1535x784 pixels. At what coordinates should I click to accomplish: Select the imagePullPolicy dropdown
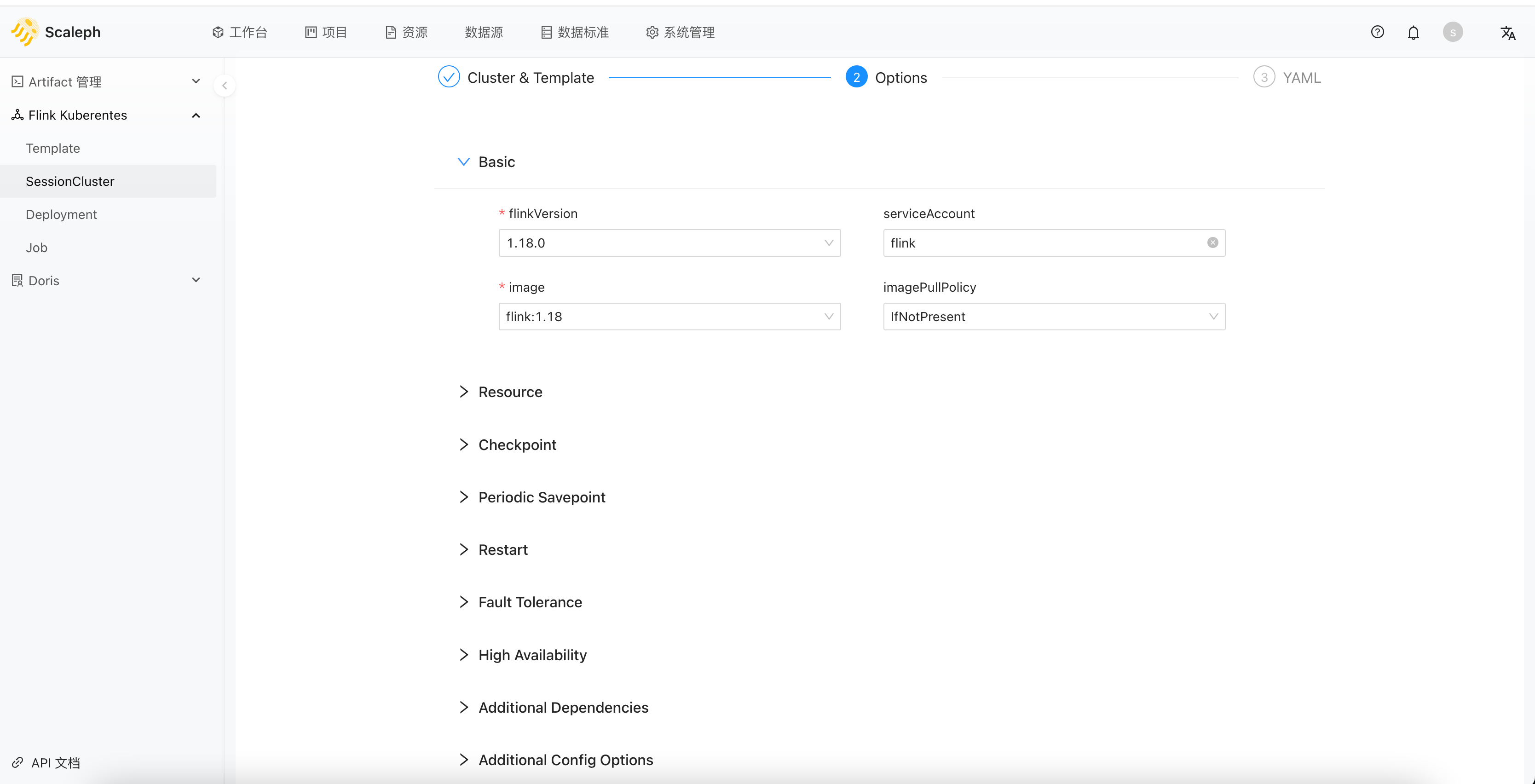pyautogui.click(x=1054, y=317)
